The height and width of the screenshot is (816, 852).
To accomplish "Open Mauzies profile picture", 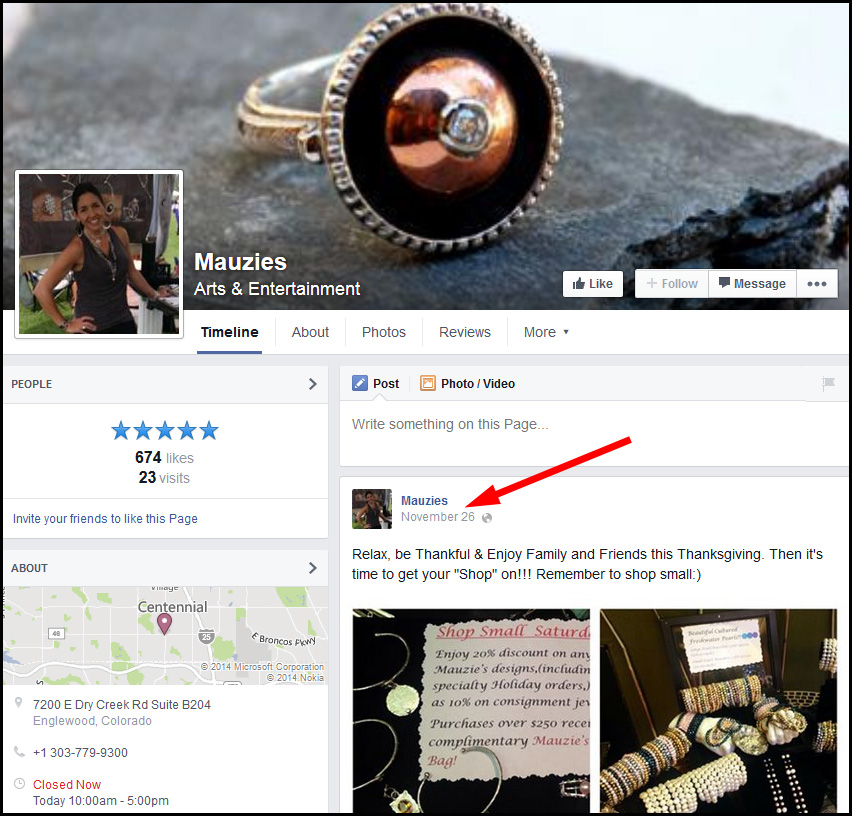I will 99,254.
